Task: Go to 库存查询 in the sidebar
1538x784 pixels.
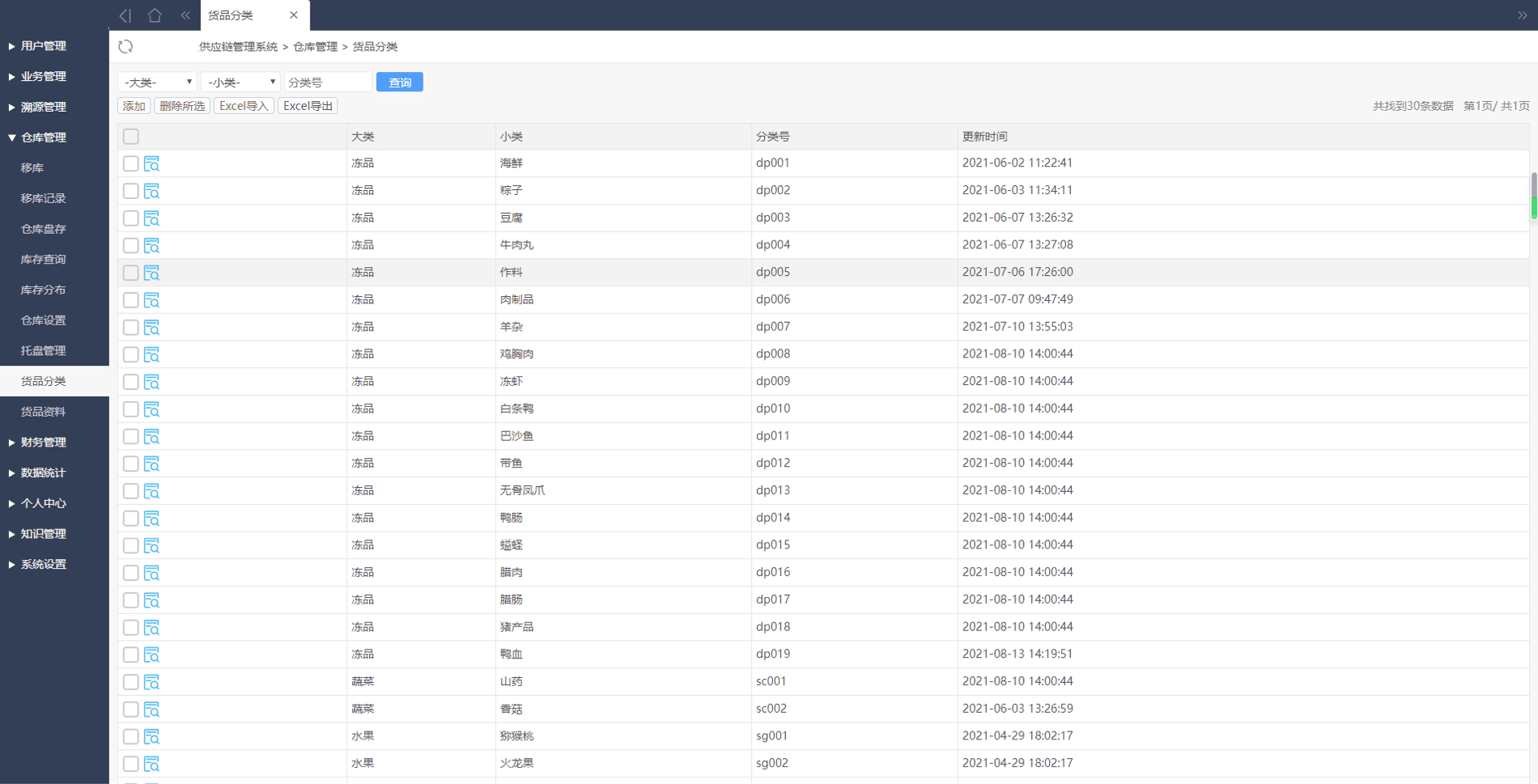Action: point(43,260)
